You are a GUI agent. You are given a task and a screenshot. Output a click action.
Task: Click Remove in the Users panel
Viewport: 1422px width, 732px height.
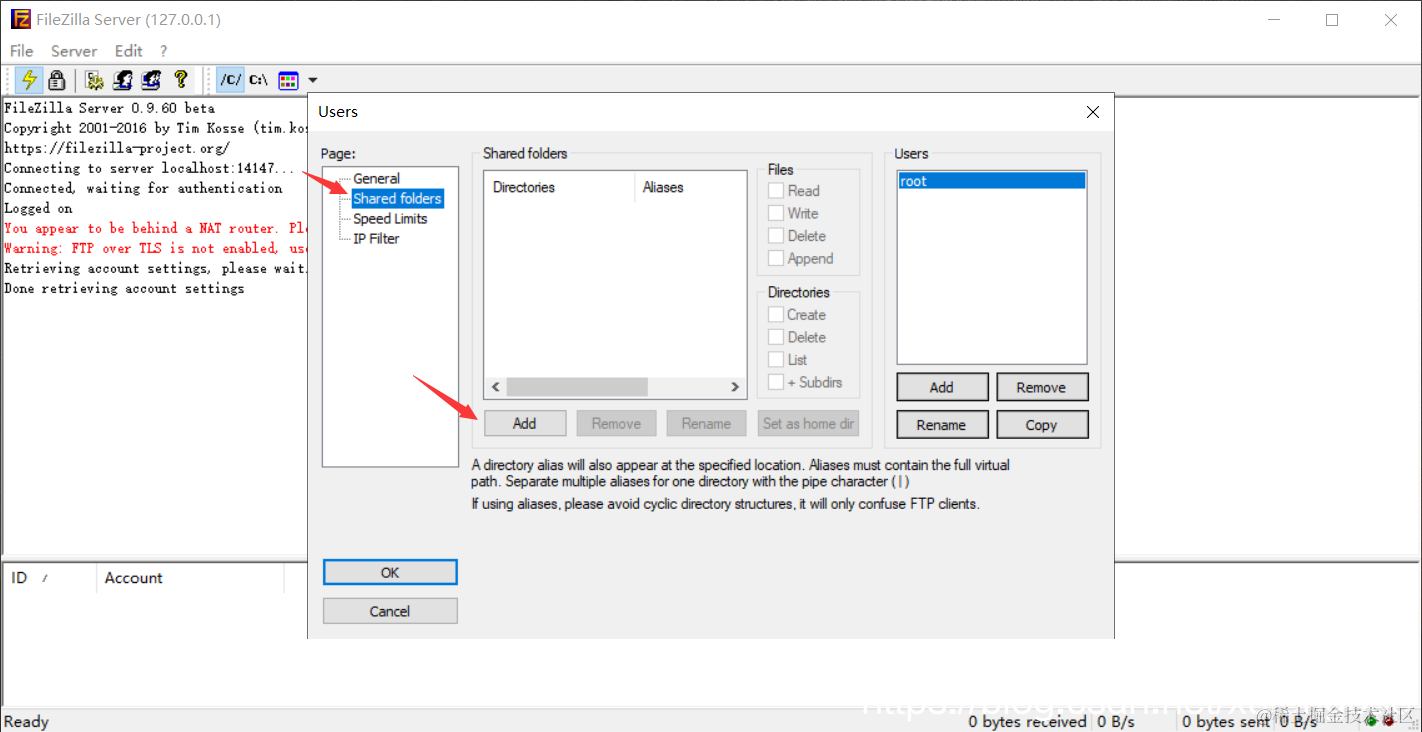pos(1042,387)
